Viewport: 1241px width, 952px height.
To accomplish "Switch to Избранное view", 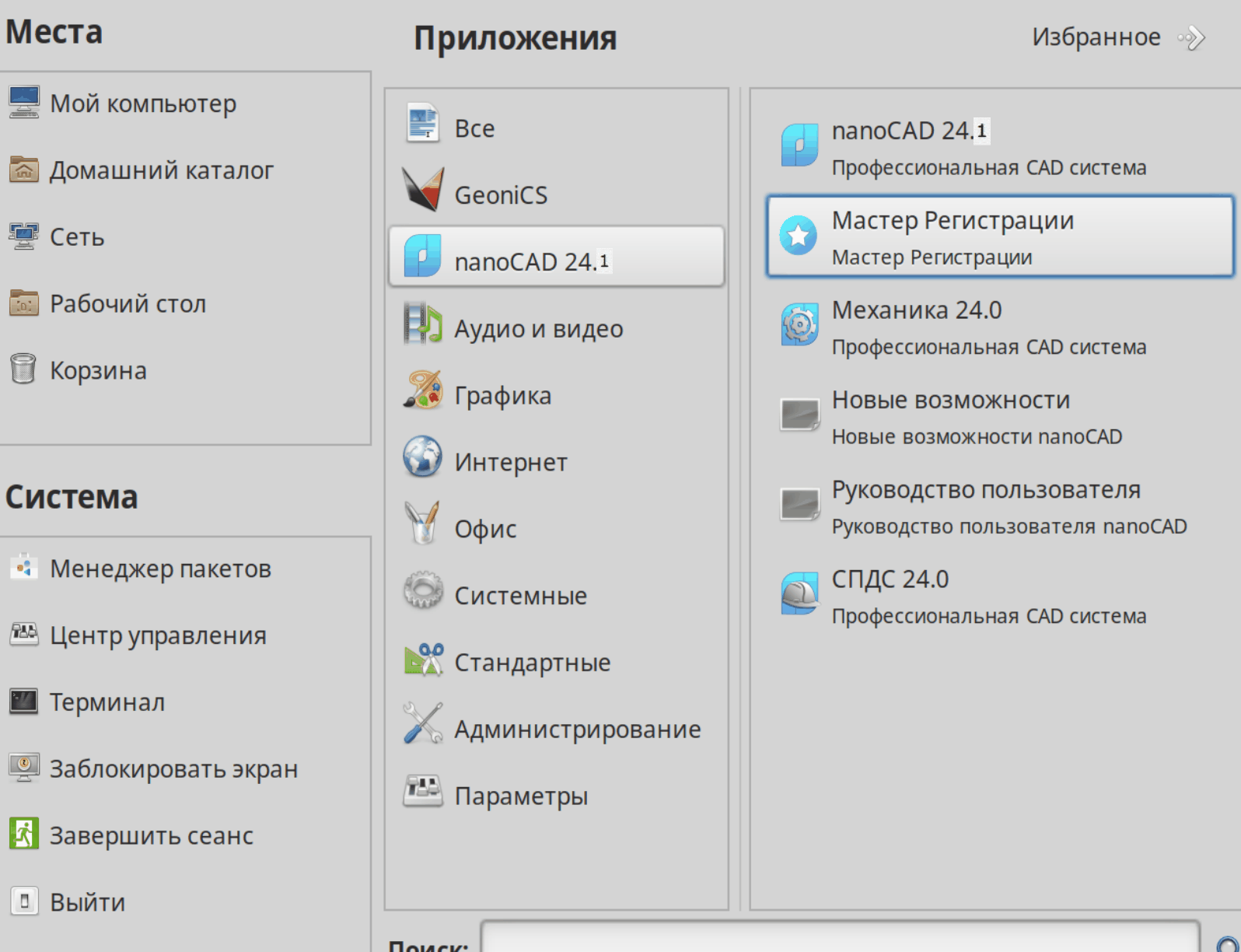I will (x=1096, y=37).
